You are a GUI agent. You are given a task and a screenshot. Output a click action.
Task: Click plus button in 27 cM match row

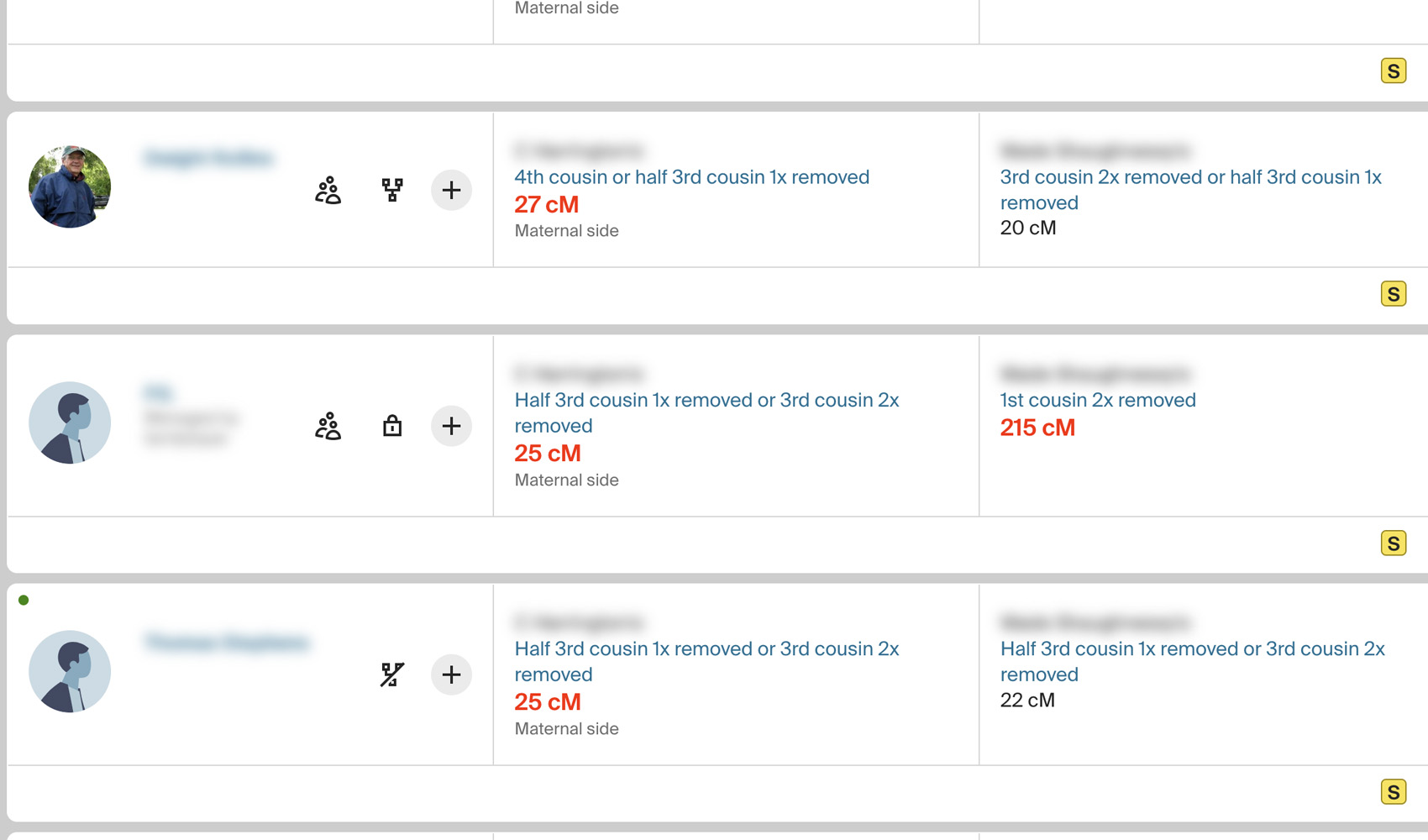pos(451,191)
